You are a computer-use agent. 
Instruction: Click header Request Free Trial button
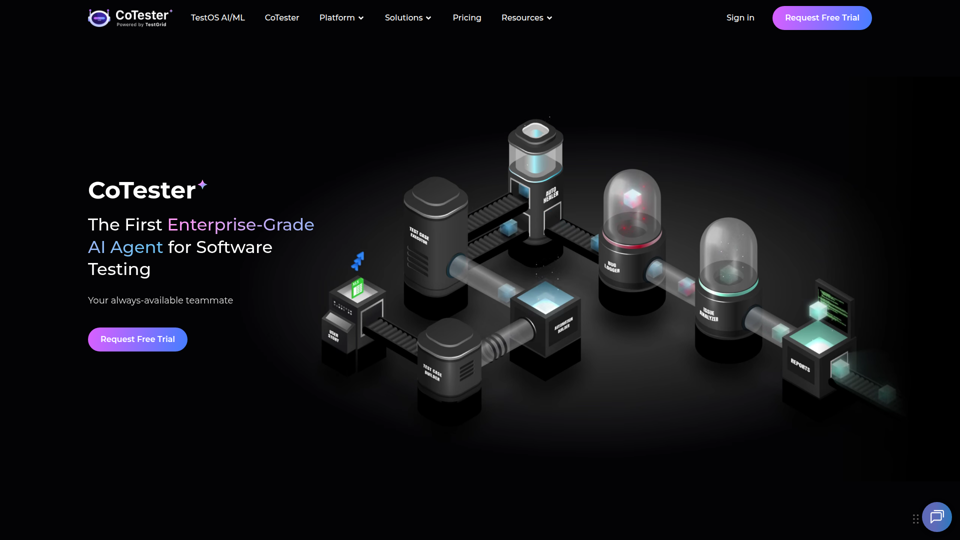pos(822,18)
